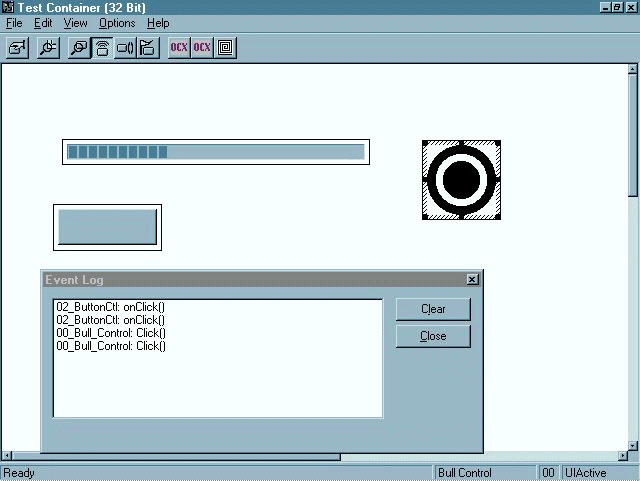
Task: Open the File menu
Action: pyautogui.click(x=14, y=23)
